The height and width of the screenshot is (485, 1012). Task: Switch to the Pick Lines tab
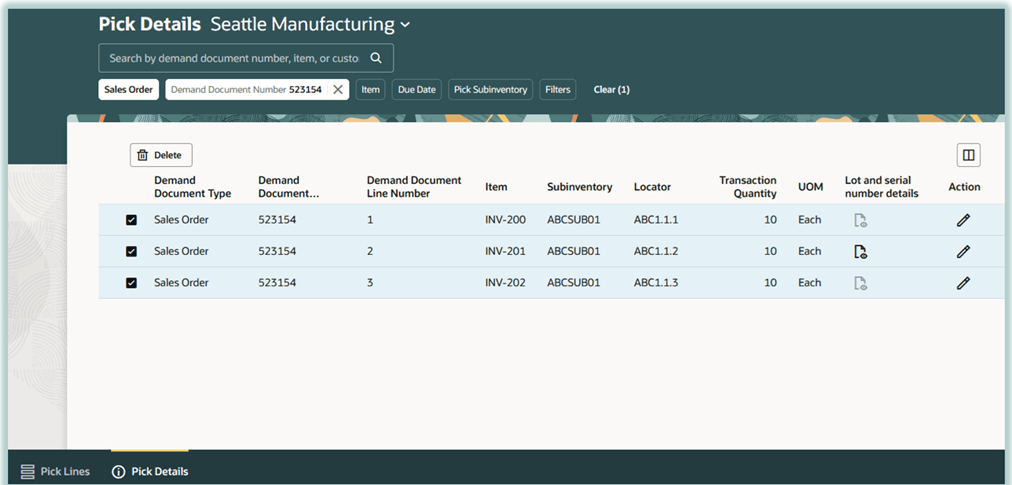click(x=56, y=471)
